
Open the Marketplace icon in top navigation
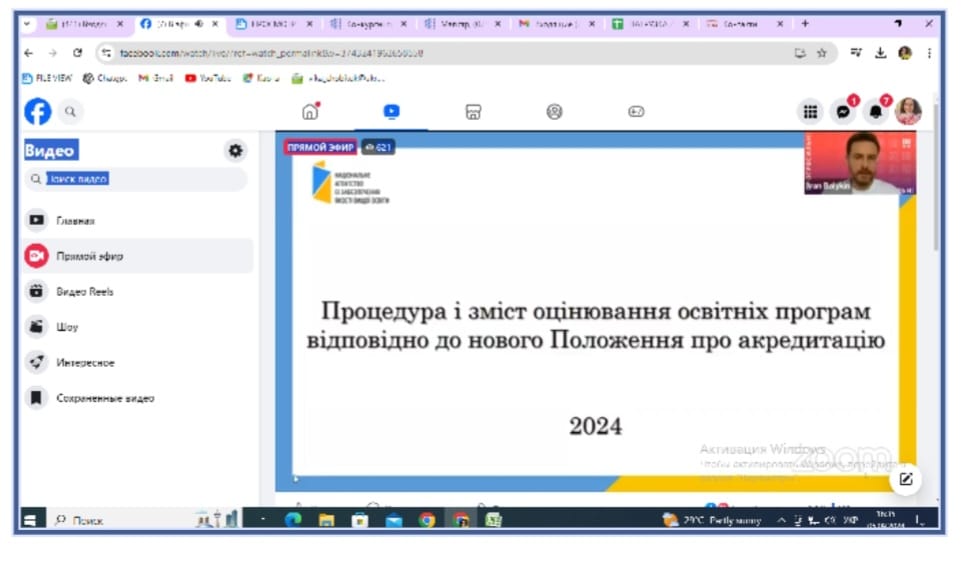[x=473, y=112]
